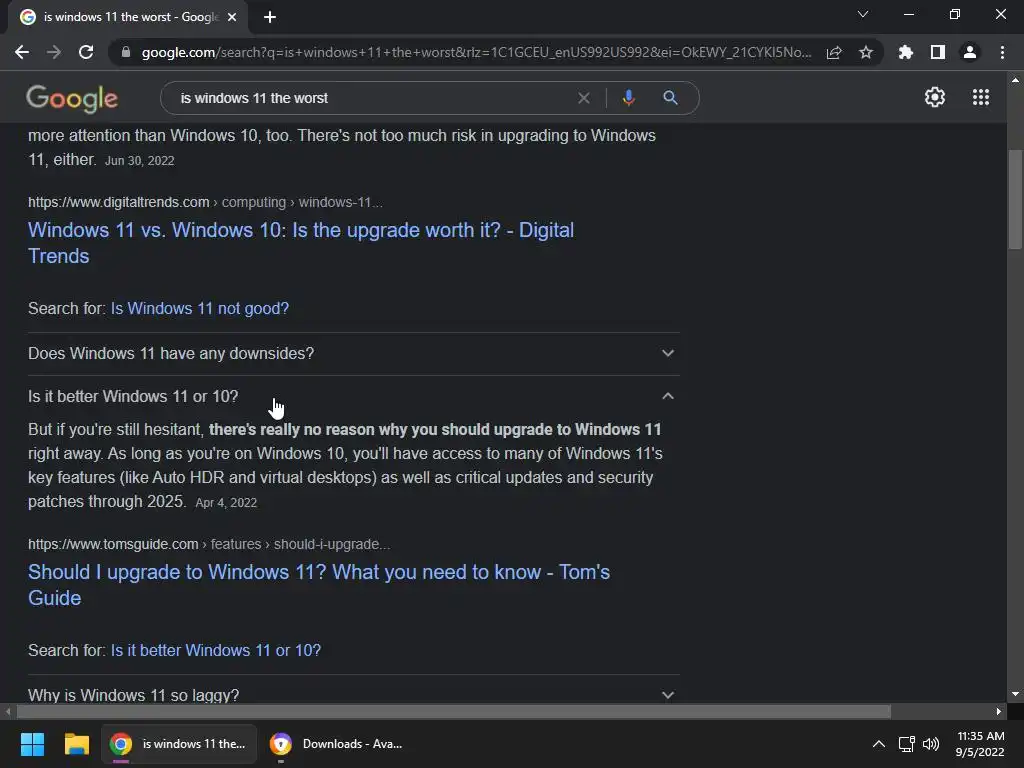Open volume control tray icon
The image size is (1024, 768).
tap(931, 744)
